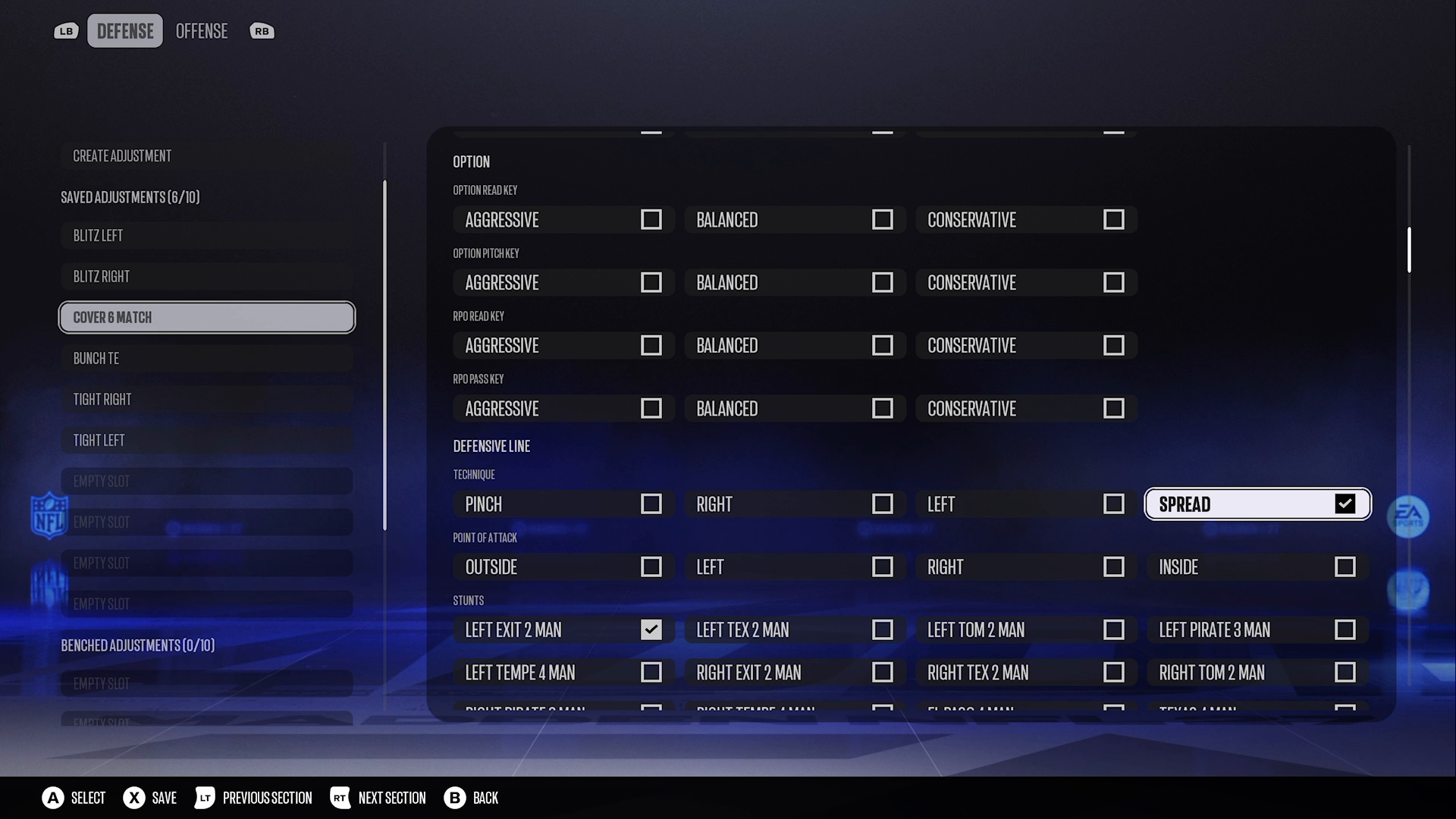This screenshot has width=1456, height=819.
Task: Check Right Tom 2 Man stunt
Action: [x=1345, y=673]
